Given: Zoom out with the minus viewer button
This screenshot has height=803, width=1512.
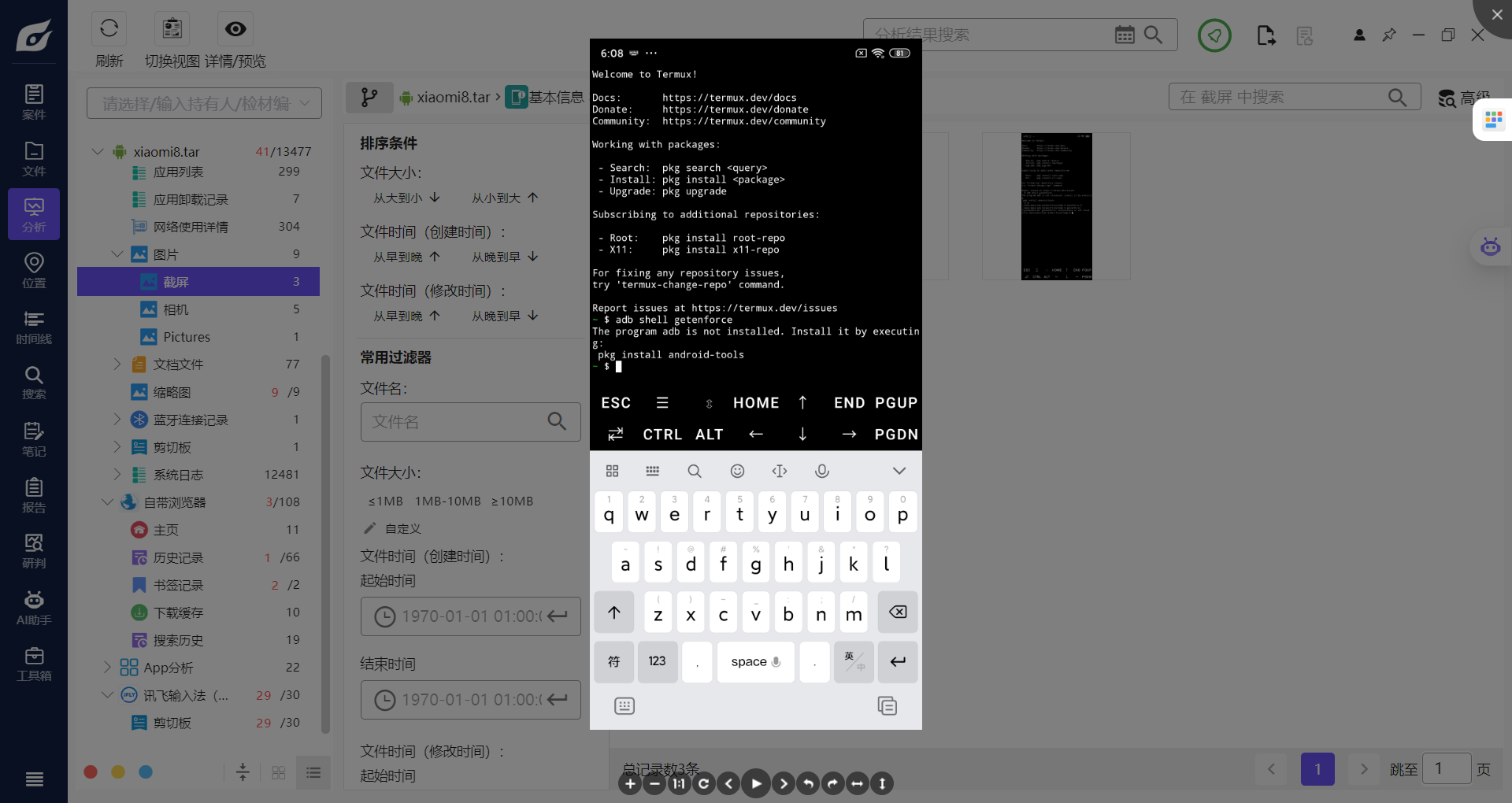Looking at the screenshot, I should [x=654, y=783].
